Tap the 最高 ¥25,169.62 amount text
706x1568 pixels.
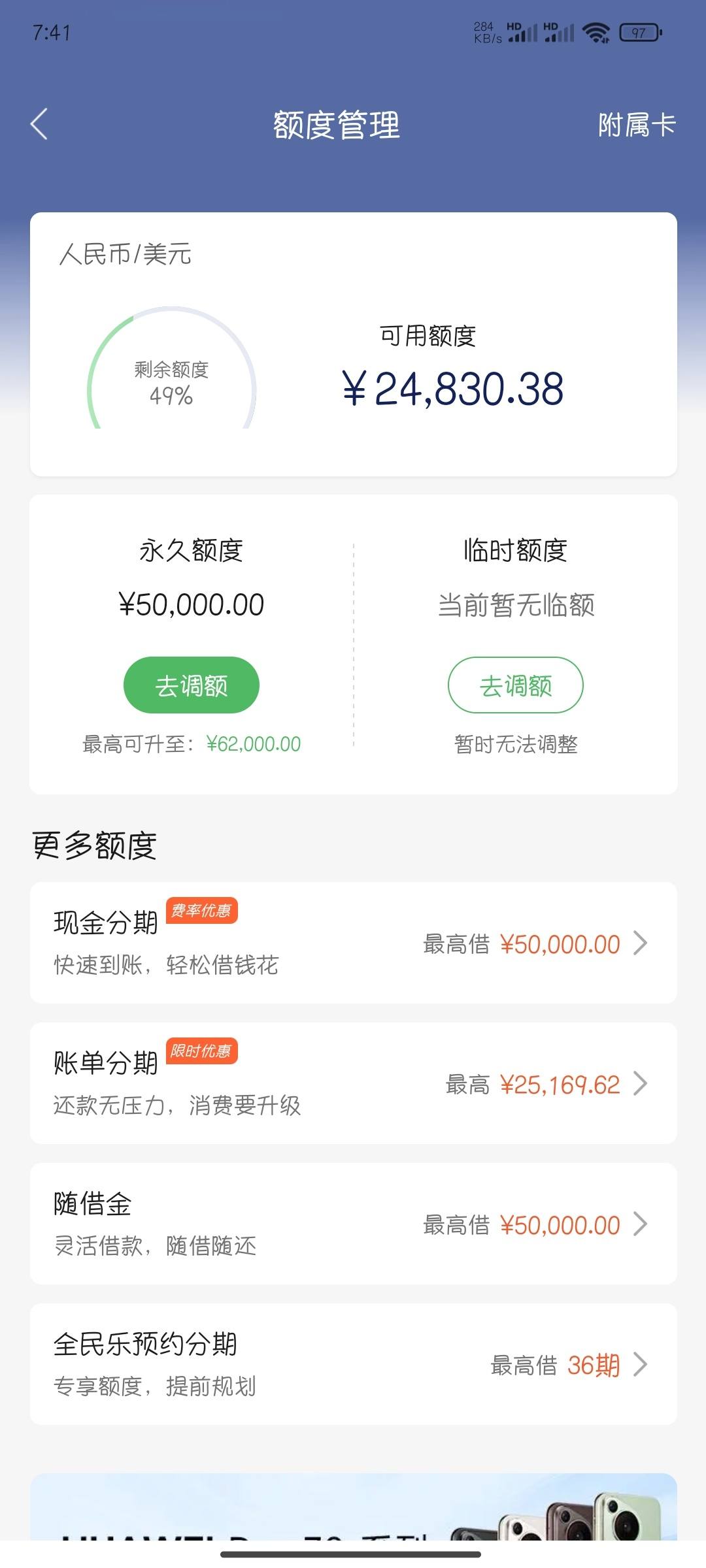coord(532,1085)
